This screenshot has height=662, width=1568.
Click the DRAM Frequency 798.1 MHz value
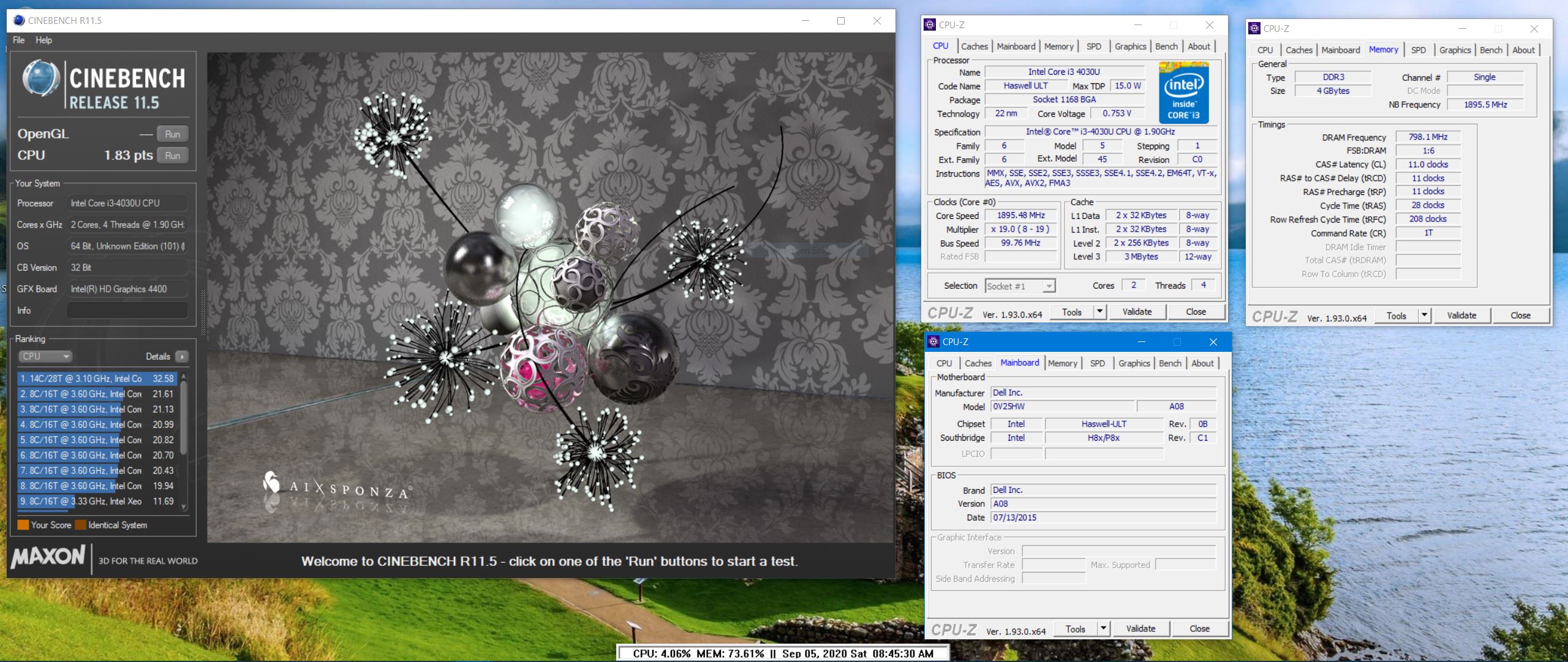point(1428,137)
